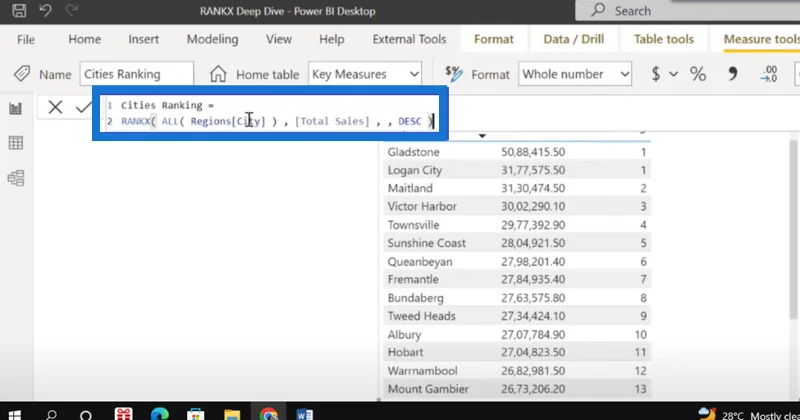Apply percentage format
Viewport: 800px width, 420px height.
point(698,75)
